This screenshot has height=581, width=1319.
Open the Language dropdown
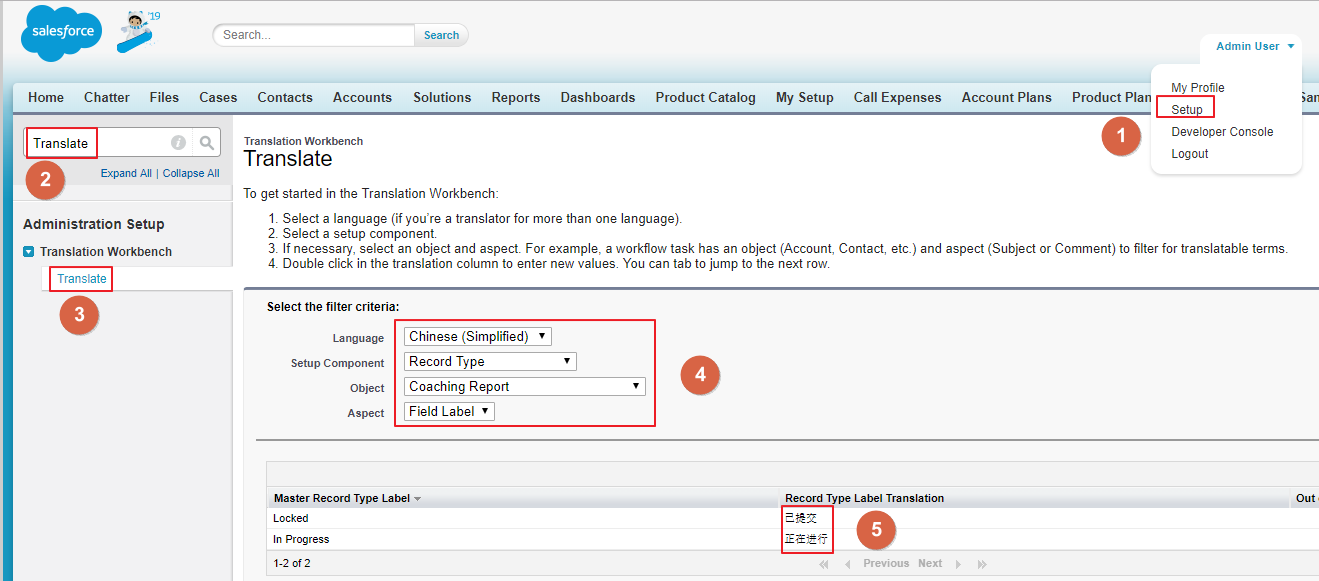pyautogui.click(x=477, y=337)
